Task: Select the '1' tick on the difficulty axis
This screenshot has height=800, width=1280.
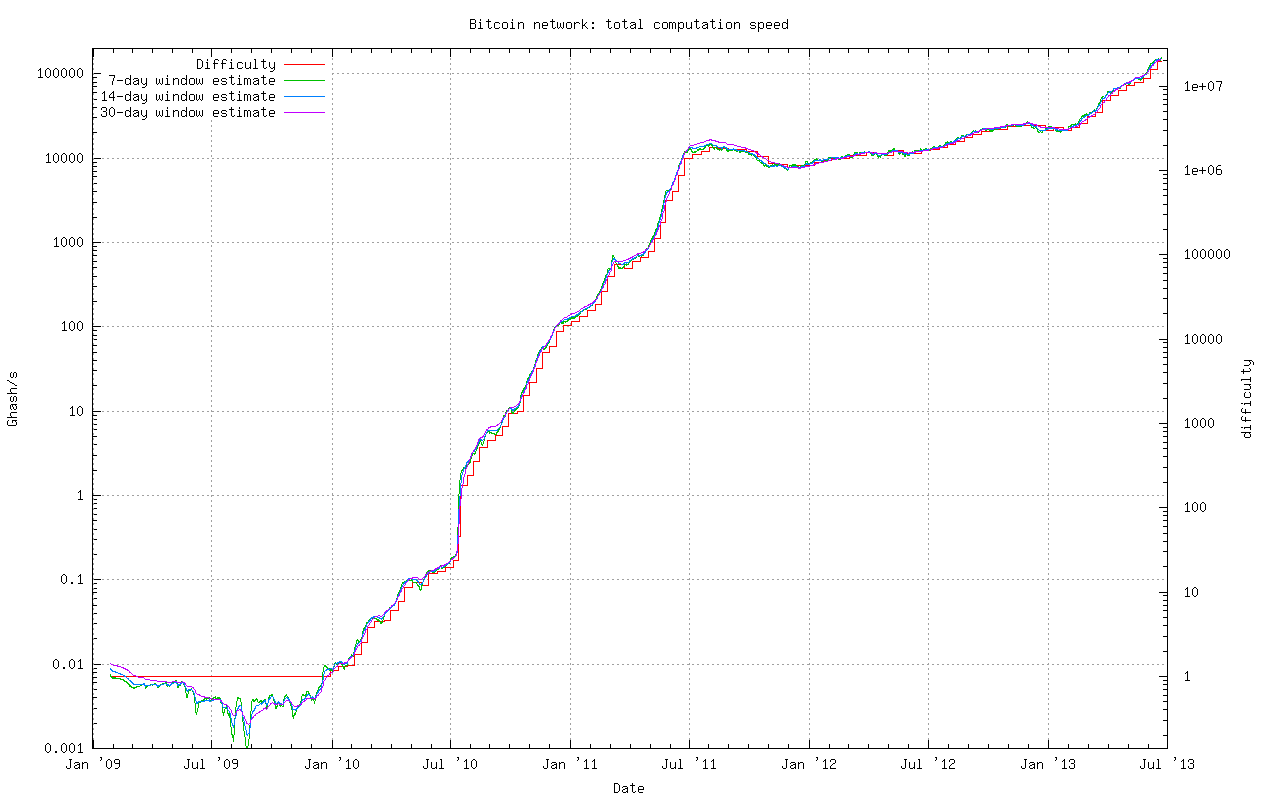Action: [1188, 677]
